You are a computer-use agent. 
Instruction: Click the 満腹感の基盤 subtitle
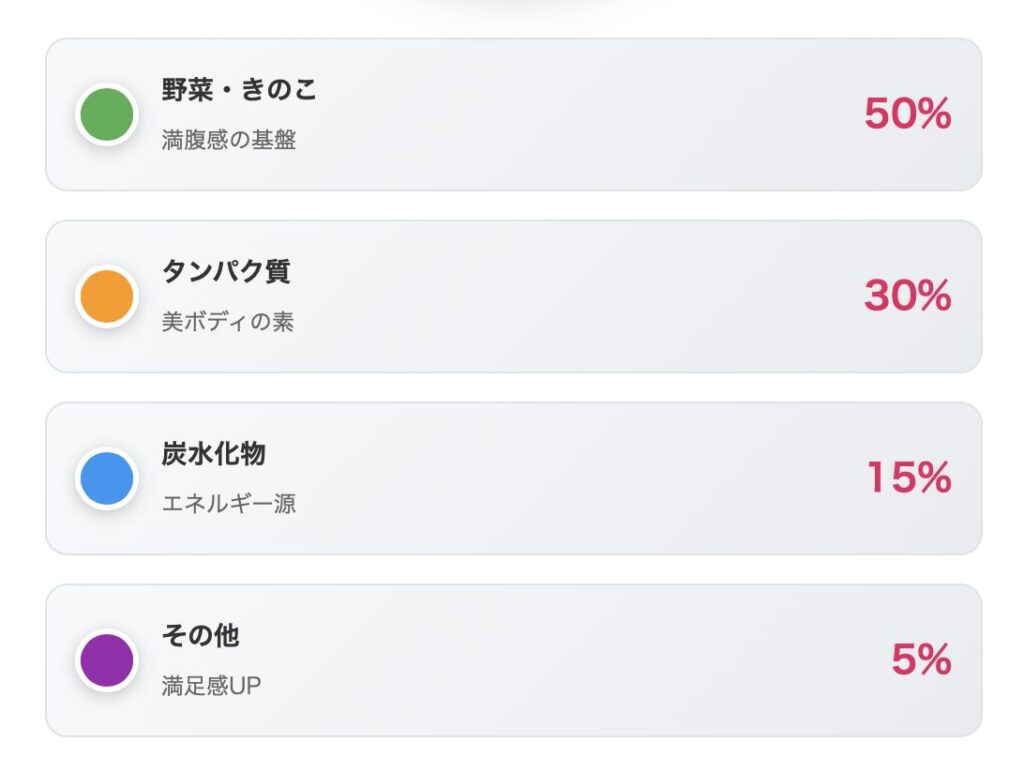(x=229, y=140)
